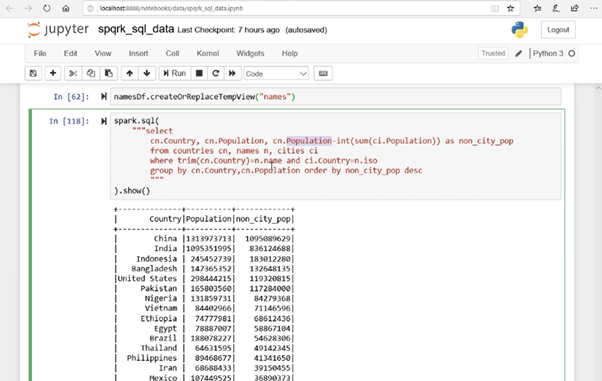This screenshot has width=602, height=381.
Task: Open the View menu
Action: pos(103,53)
